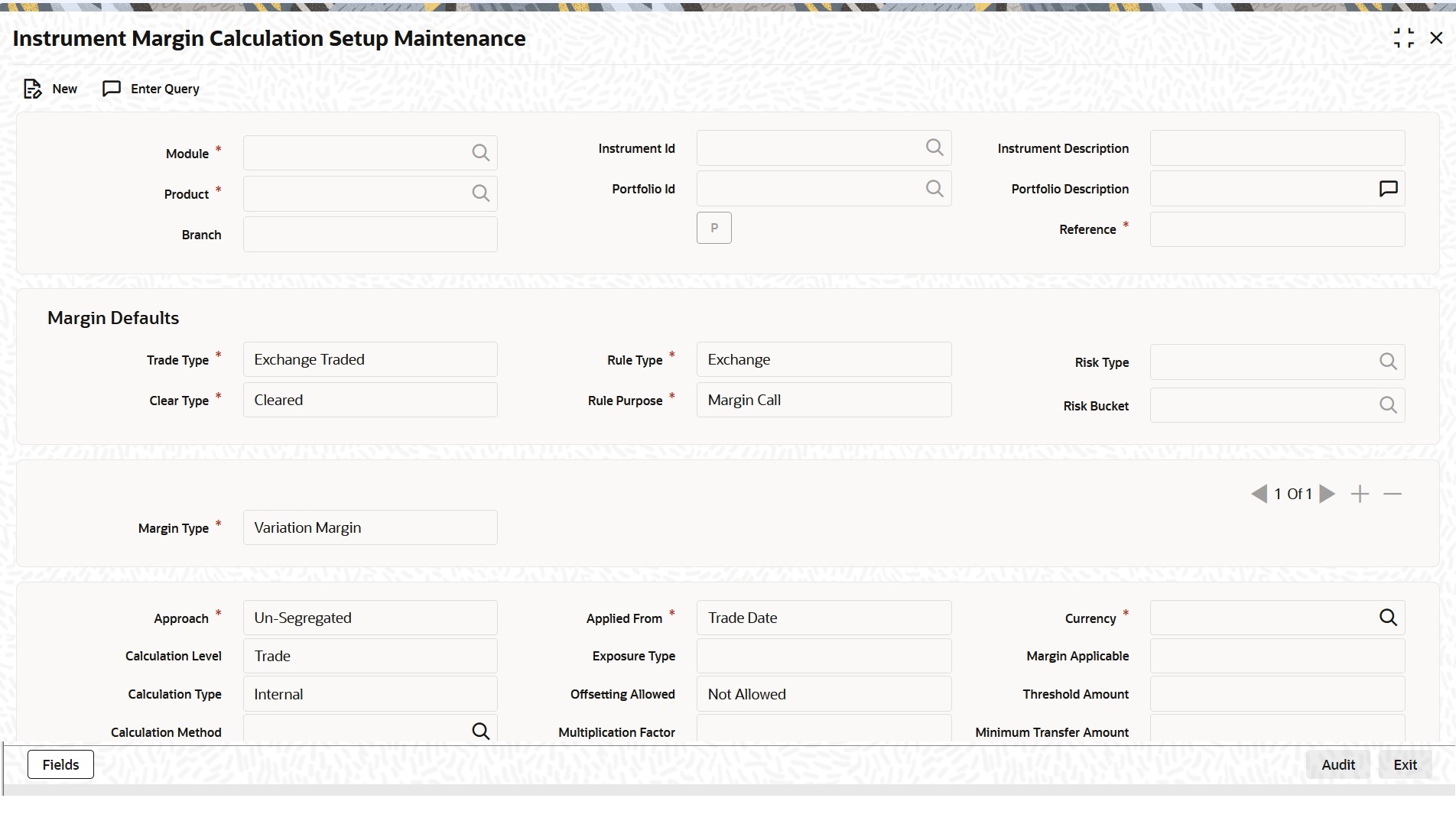The height and width of the screenshot is (824, 1456).
Task: Click the P button below Portfolio Id
Action: [x=713, y=228]
